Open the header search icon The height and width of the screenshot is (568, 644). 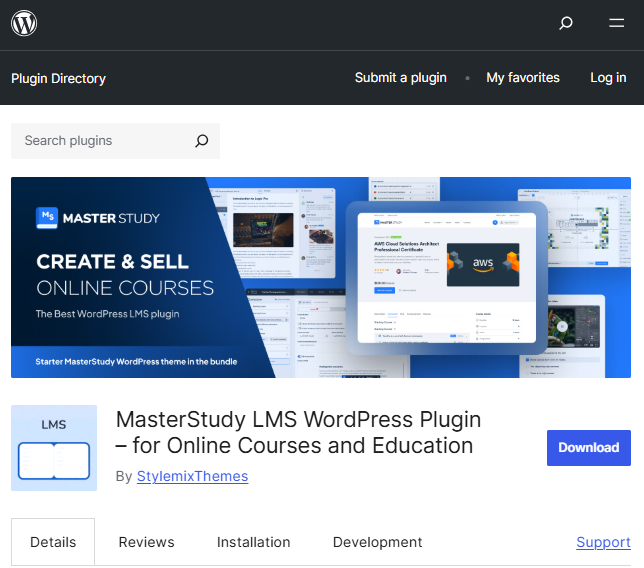(x=566, y=23)
